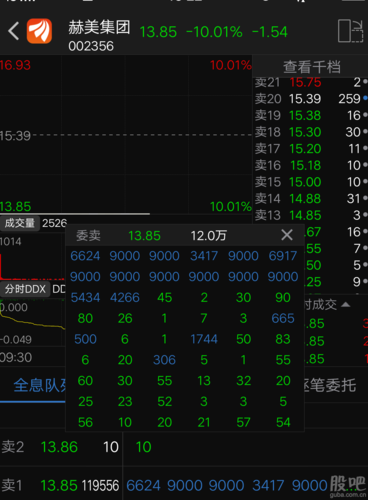368x500 pixels.
Task: Tap order 5434 in the popup grid
Action: (85, 297)
